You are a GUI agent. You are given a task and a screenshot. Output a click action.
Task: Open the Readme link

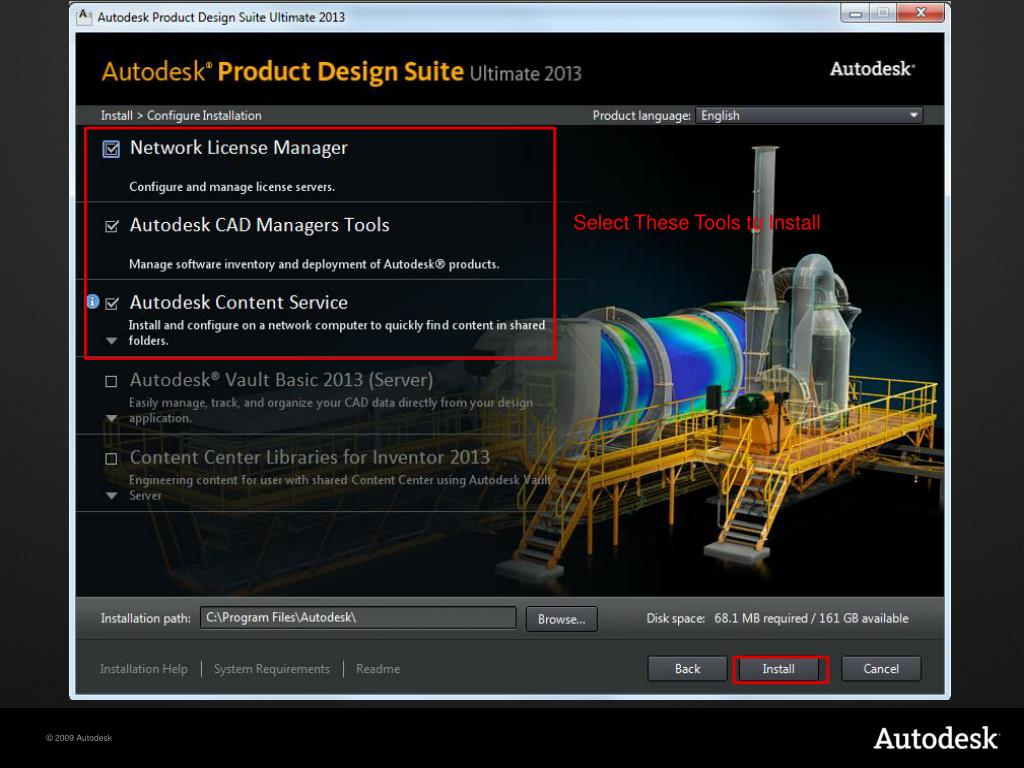378,669
